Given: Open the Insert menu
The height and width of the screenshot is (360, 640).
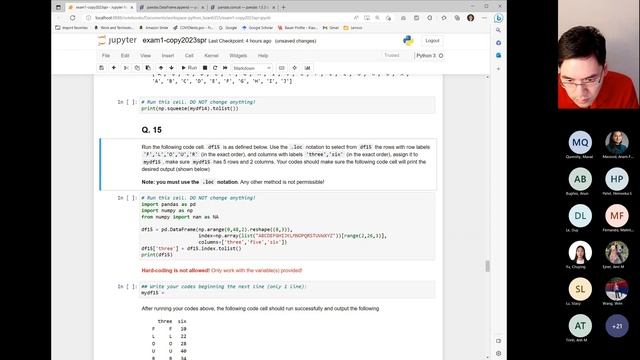Looking at the screenshot, I should click(x=168, y=56).
